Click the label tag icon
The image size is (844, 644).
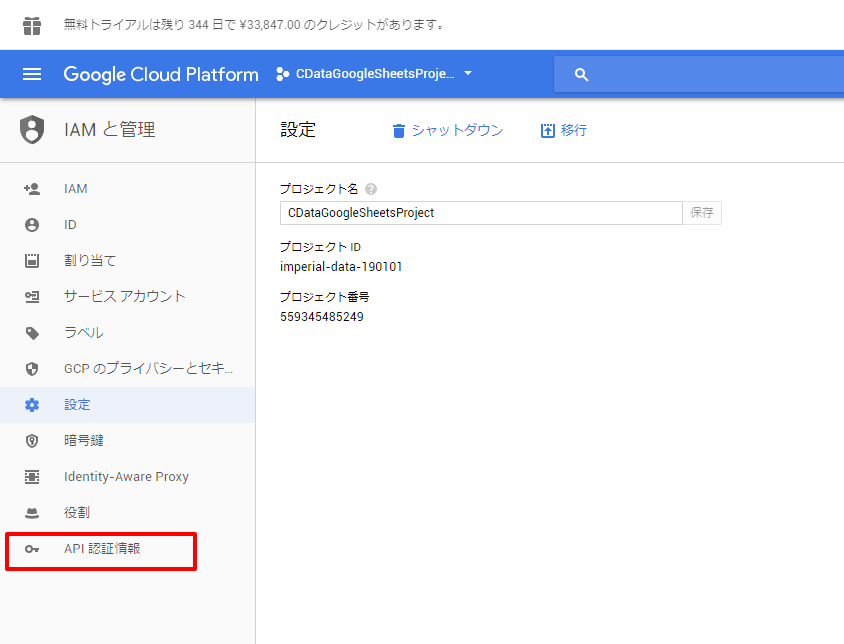[32, 333]
